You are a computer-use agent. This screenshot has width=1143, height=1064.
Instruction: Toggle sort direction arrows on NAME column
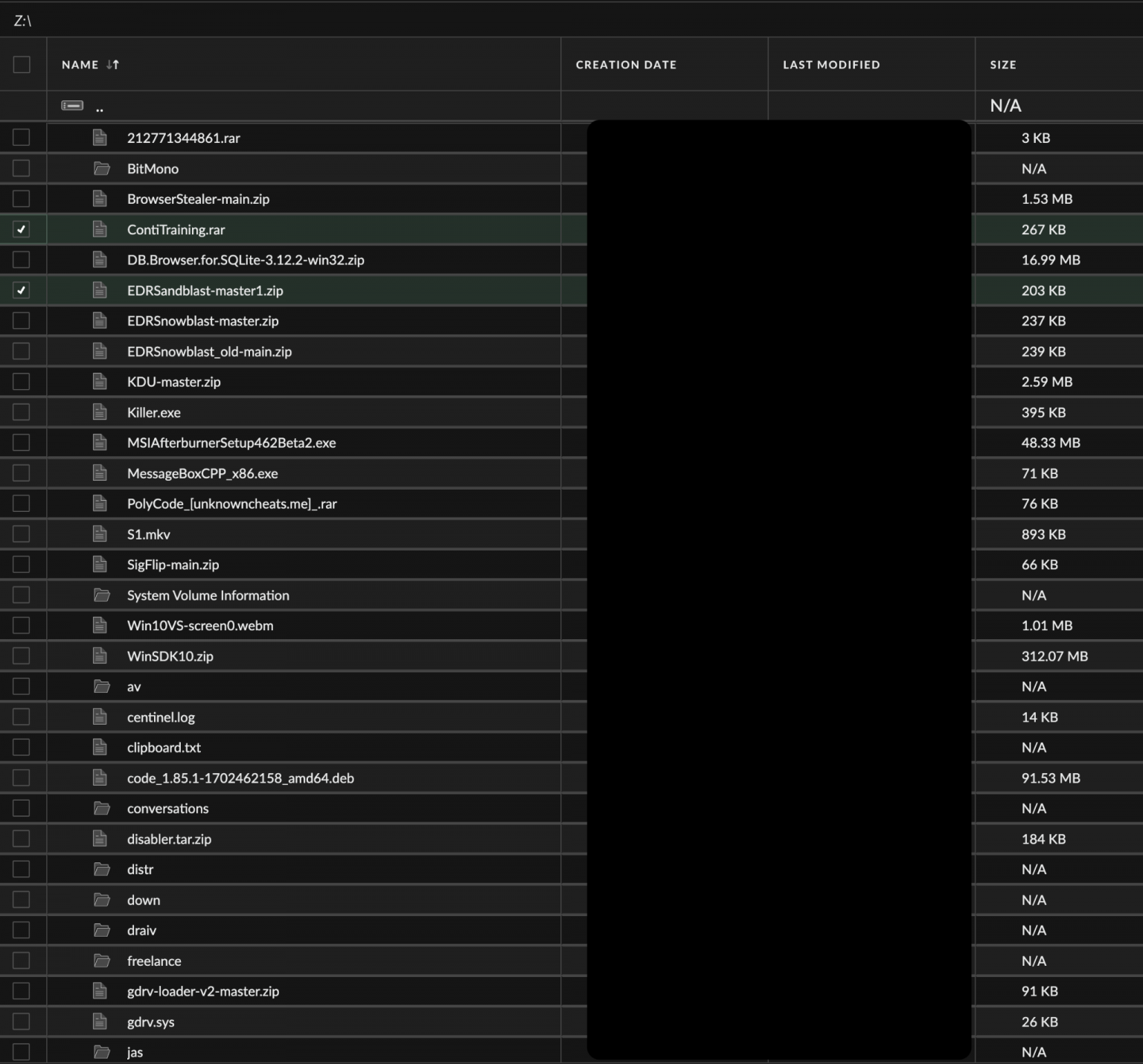pos(113,65)
